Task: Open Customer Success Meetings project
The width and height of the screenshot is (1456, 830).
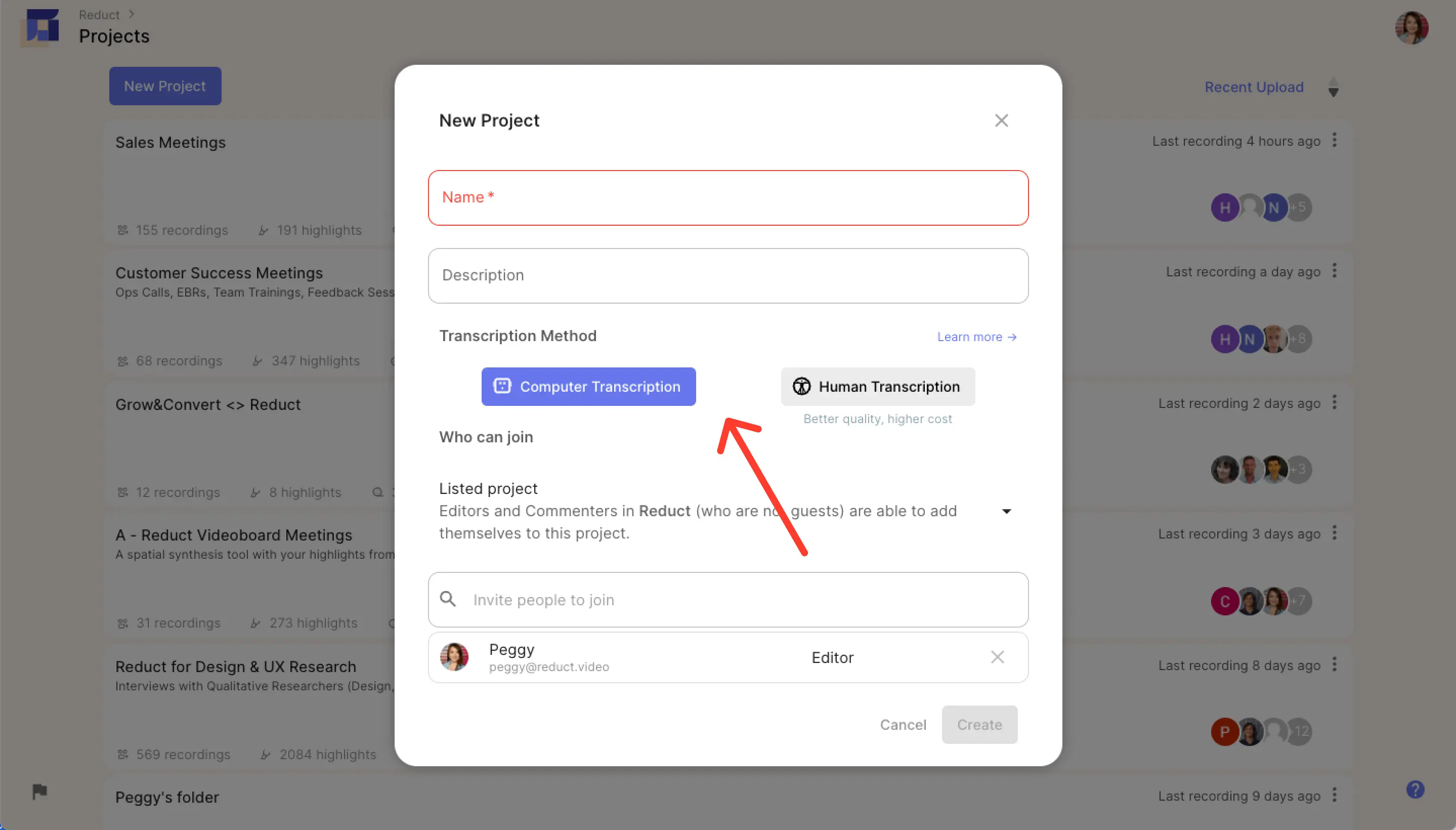Action: click(219, 273)
